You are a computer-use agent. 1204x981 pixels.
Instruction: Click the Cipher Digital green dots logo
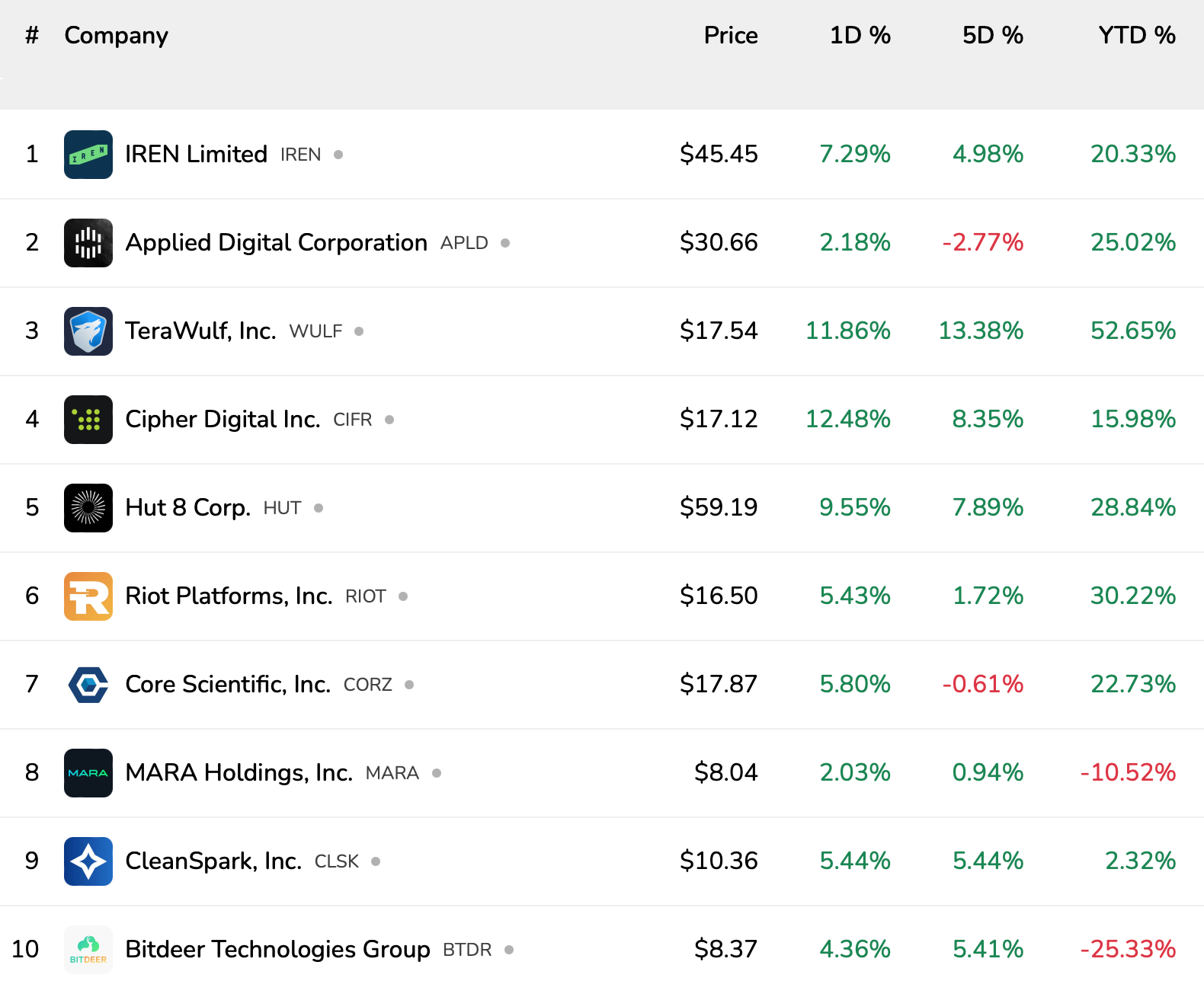coord(88,420)
